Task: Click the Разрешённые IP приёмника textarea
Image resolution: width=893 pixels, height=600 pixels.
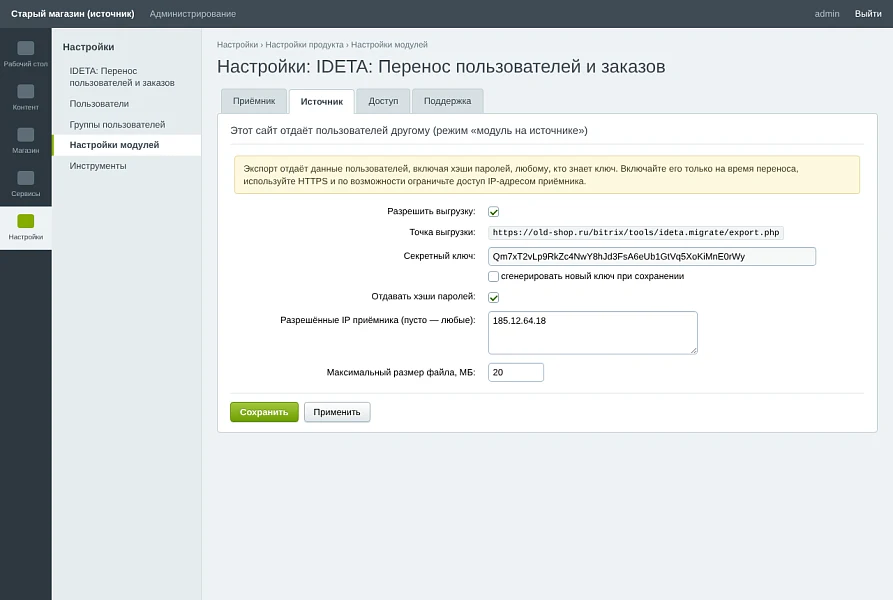Action: point(592,332)
